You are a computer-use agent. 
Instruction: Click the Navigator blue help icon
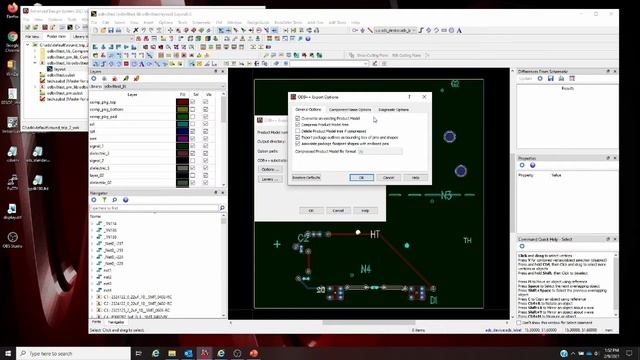coord(125,200)
